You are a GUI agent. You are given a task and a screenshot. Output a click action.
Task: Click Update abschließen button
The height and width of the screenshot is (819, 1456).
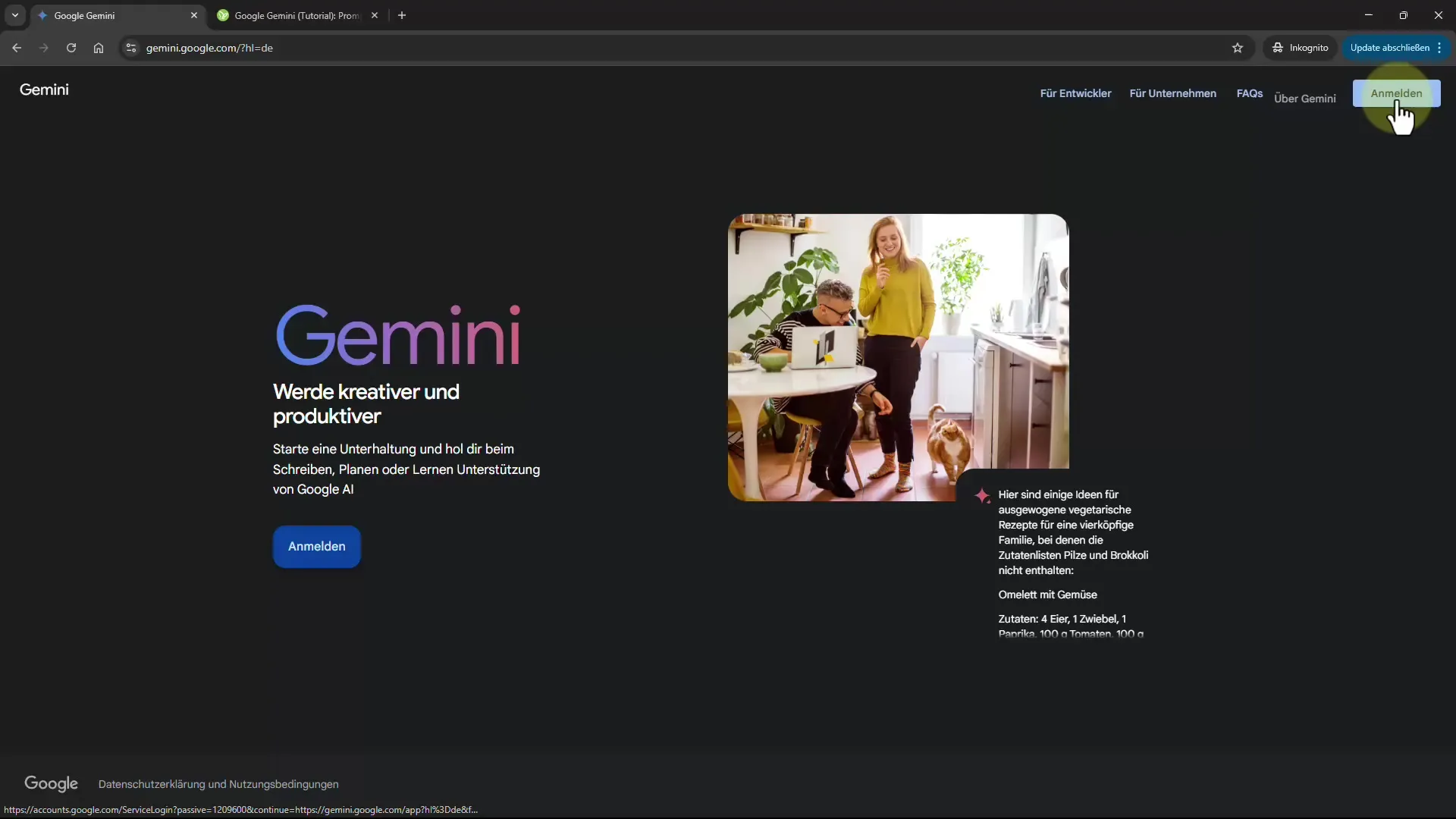(1389, 48)
